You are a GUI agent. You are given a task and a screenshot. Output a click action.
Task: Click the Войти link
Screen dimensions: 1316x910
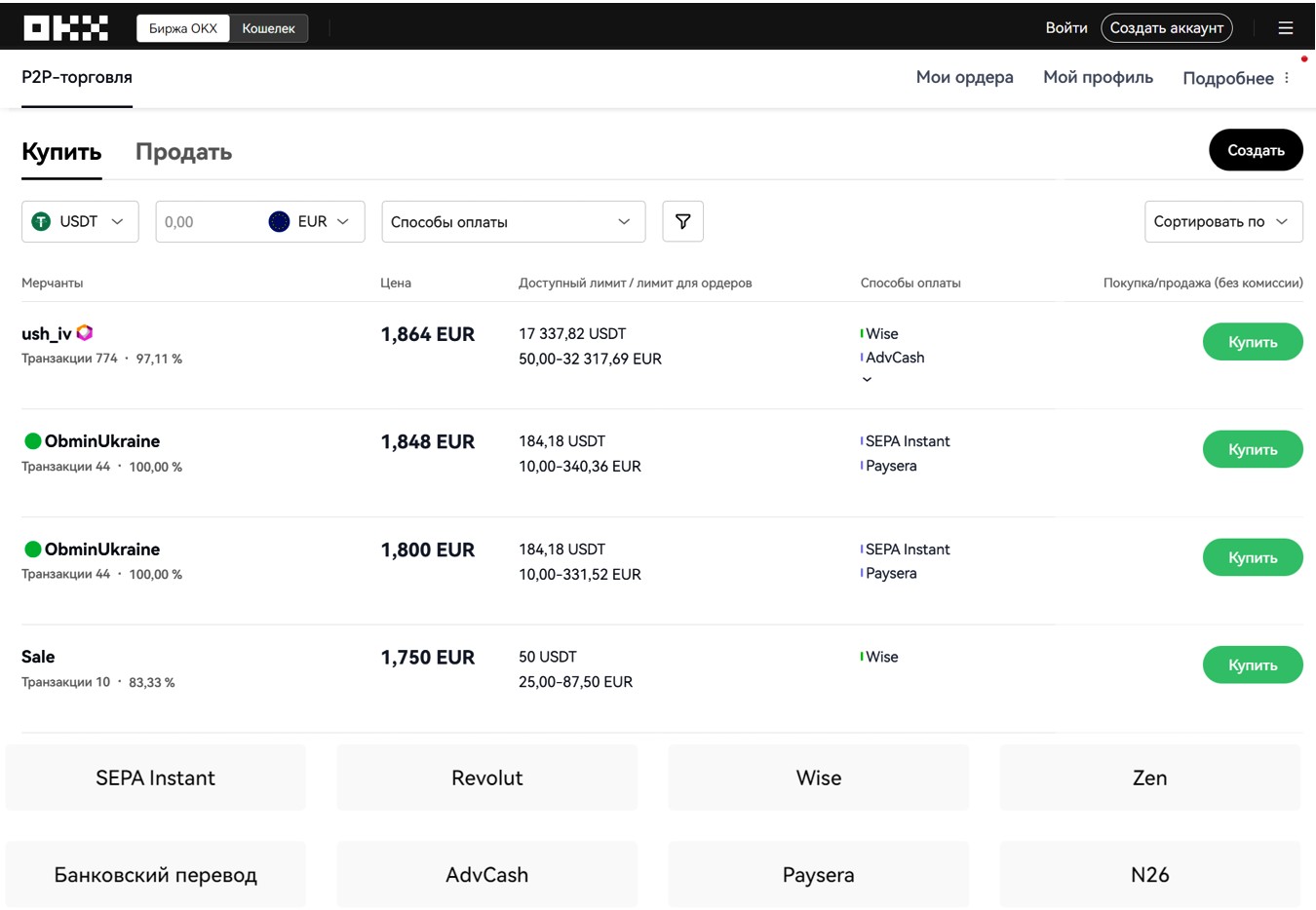click(x=1065, y=28)
